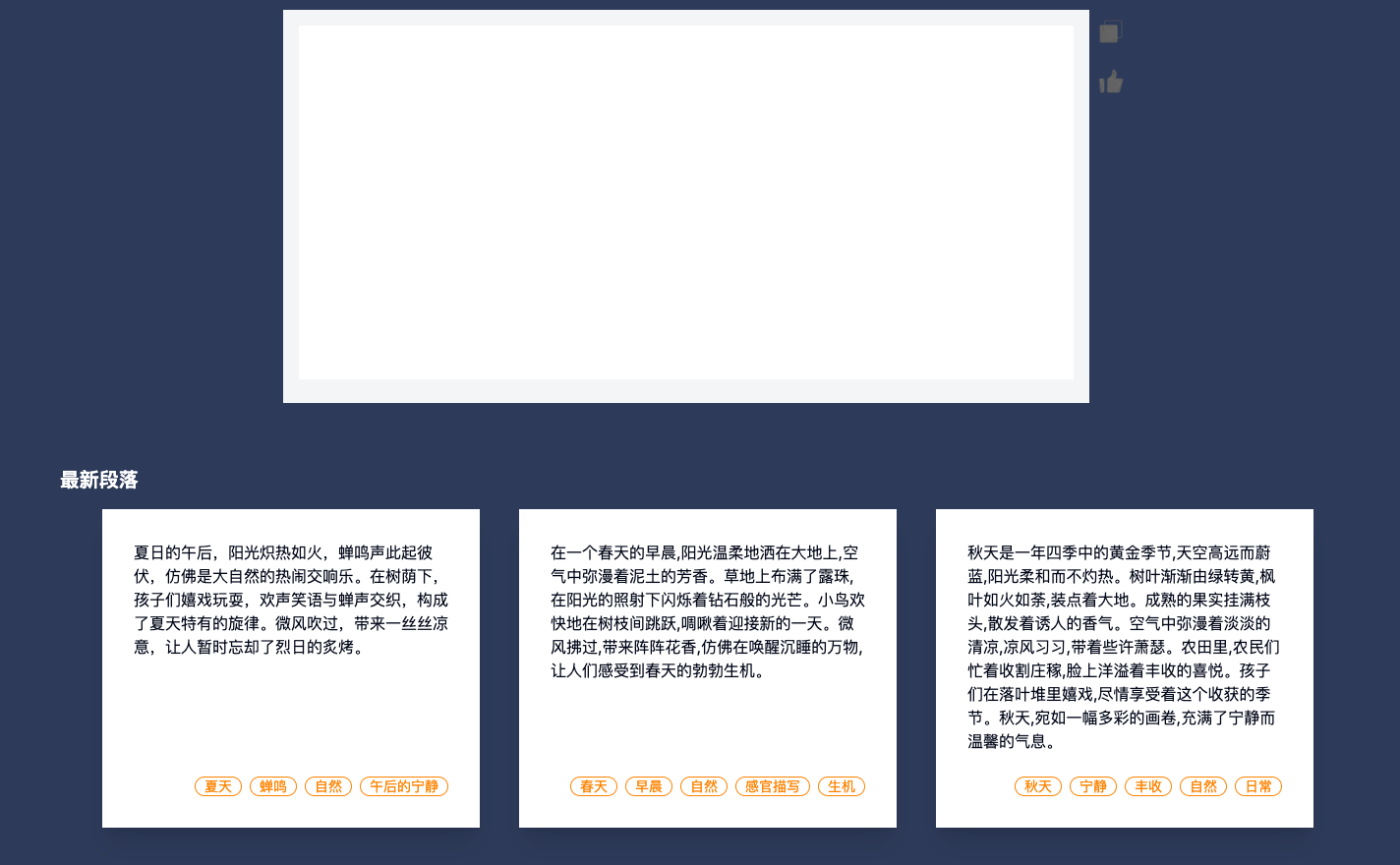Viewport: 1400px width, 865px height.
Task: Select the 秋天 tag on the autumn paragraph
Action: 1038,786
